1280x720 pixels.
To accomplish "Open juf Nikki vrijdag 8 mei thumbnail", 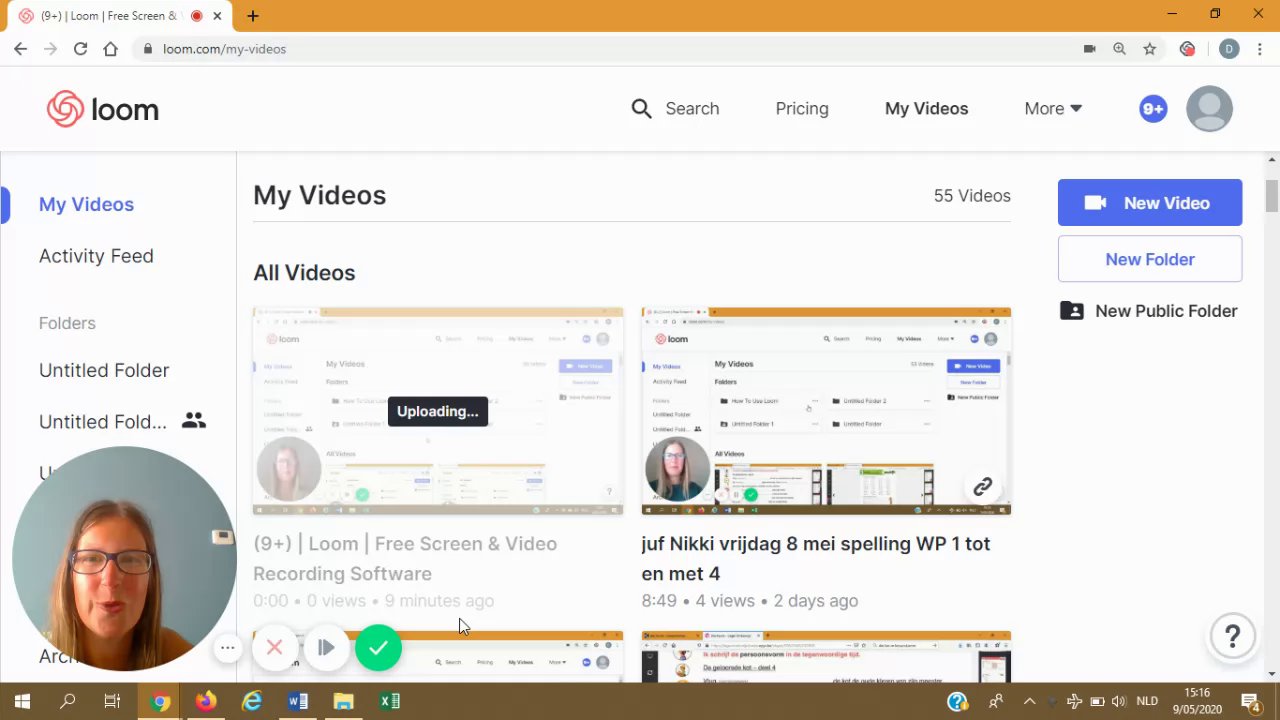I will [826, 411].
